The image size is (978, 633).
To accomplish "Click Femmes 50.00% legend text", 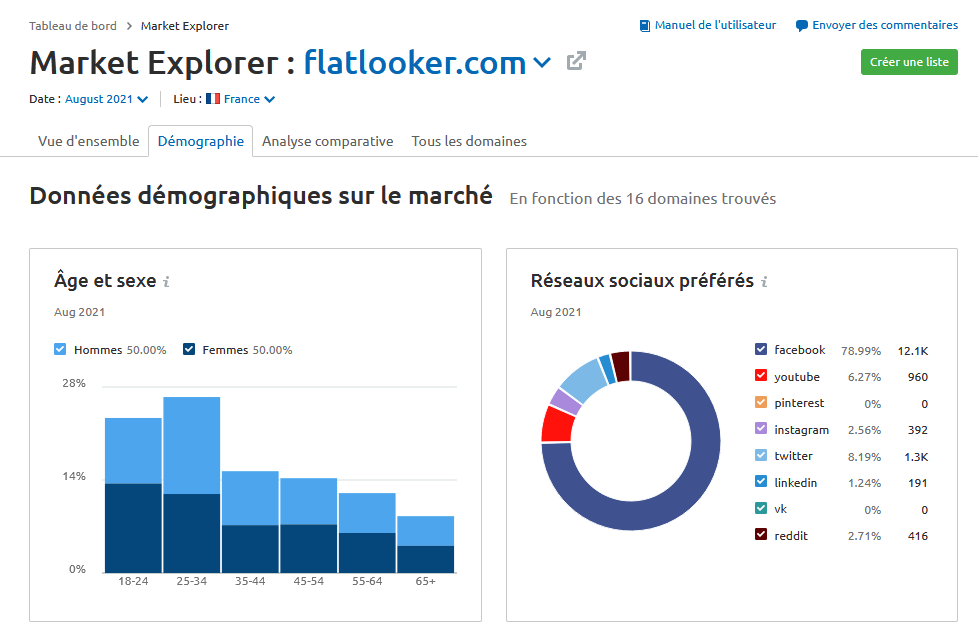I will pos(247,350).
